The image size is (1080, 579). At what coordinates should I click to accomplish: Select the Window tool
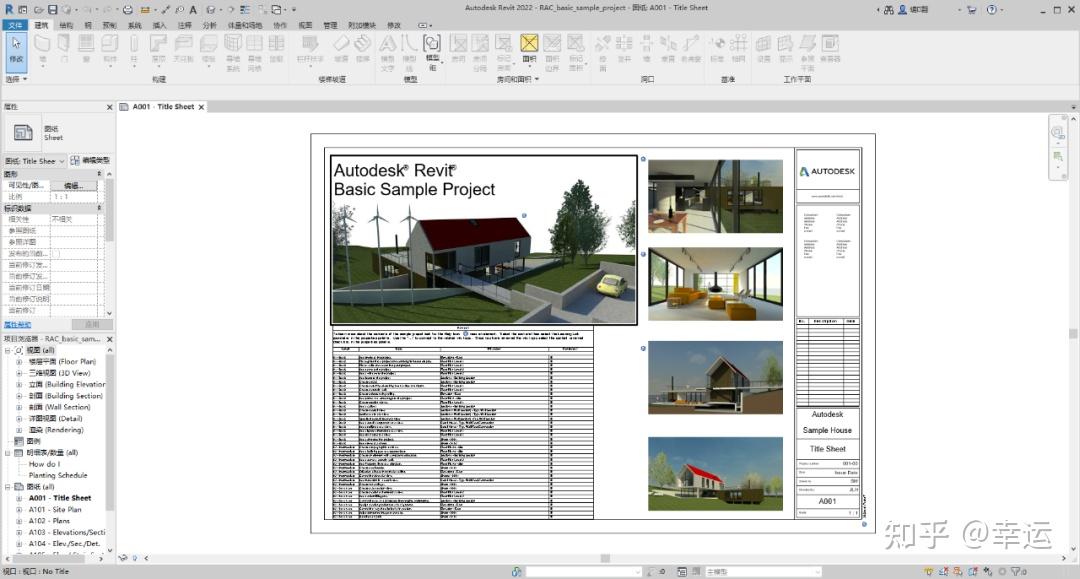(84, 47)
